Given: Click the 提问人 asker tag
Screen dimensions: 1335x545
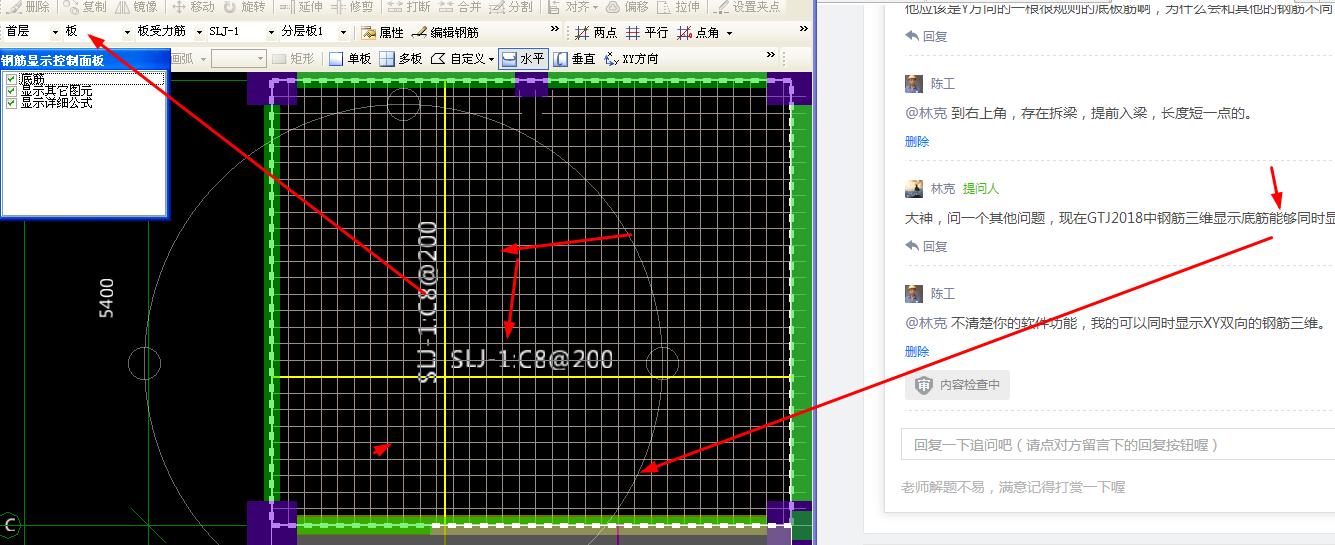Looking at the screenshot, I should pos(981,189).
